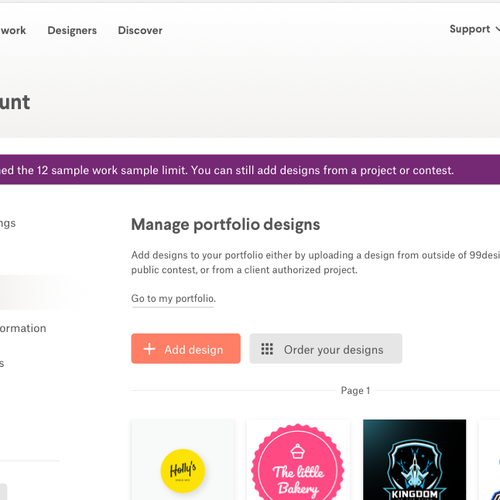
Task: Open the Support menu label
Action: click(x=470, y=29)
